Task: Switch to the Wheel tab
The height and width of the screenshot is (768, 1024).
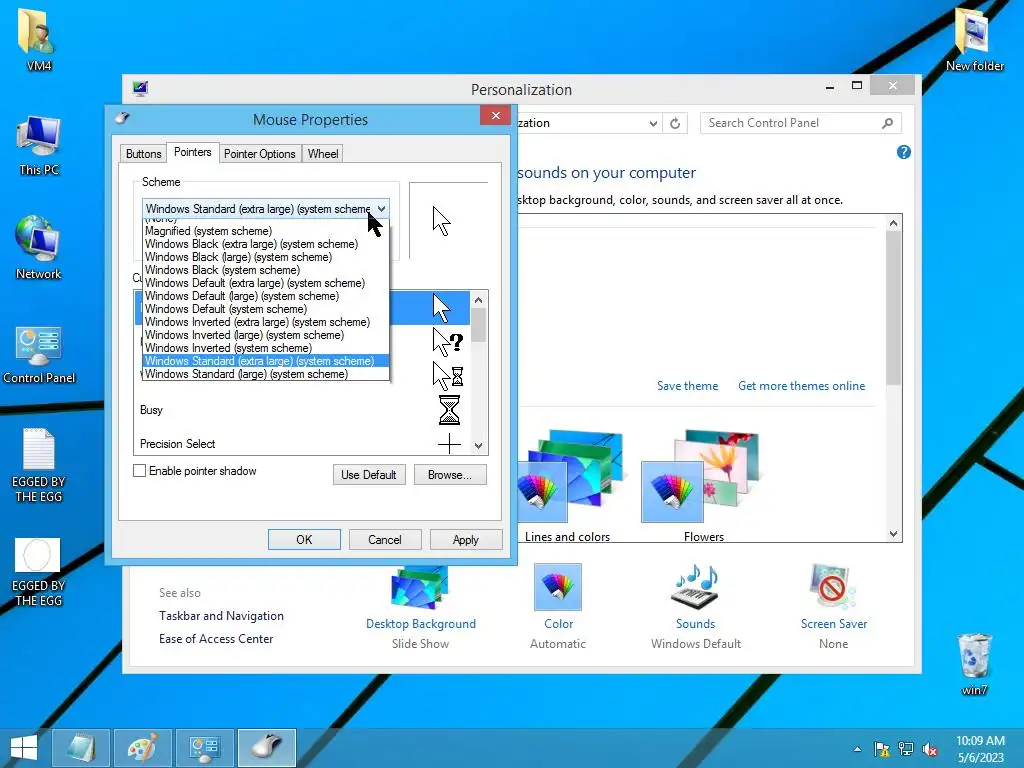Action: [x=323, y=153]
